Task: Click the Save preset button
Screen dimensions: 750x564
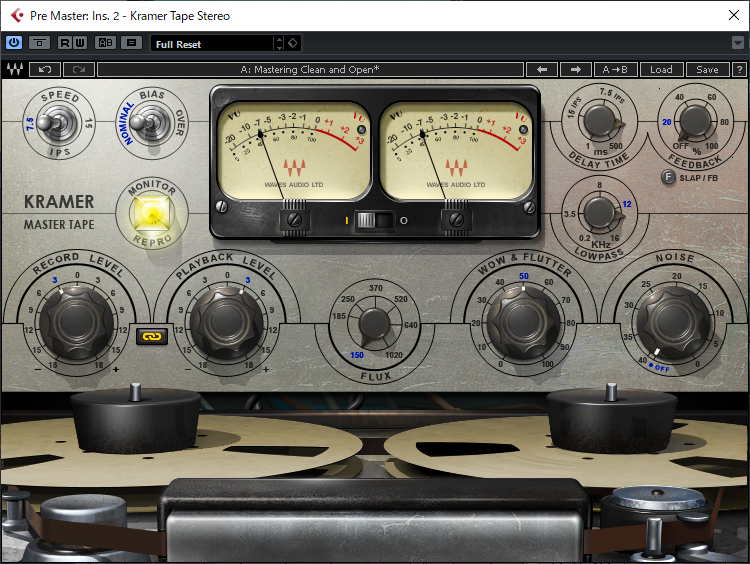Action: pyautogui.click(x=707, y=69)
